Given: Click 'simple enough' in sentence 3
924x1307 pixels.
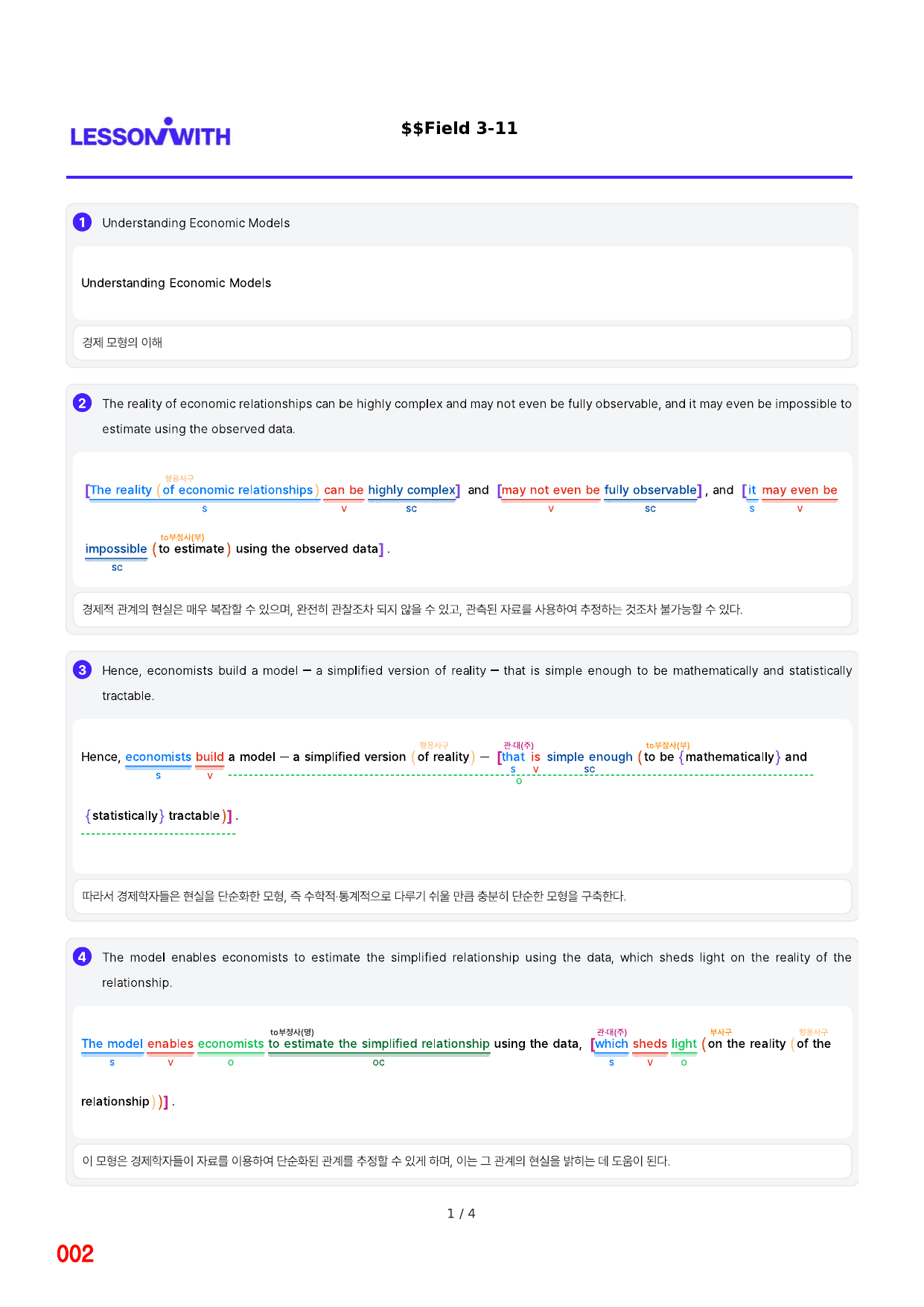Looking at the screenshot, I should (x=590, y=757).
